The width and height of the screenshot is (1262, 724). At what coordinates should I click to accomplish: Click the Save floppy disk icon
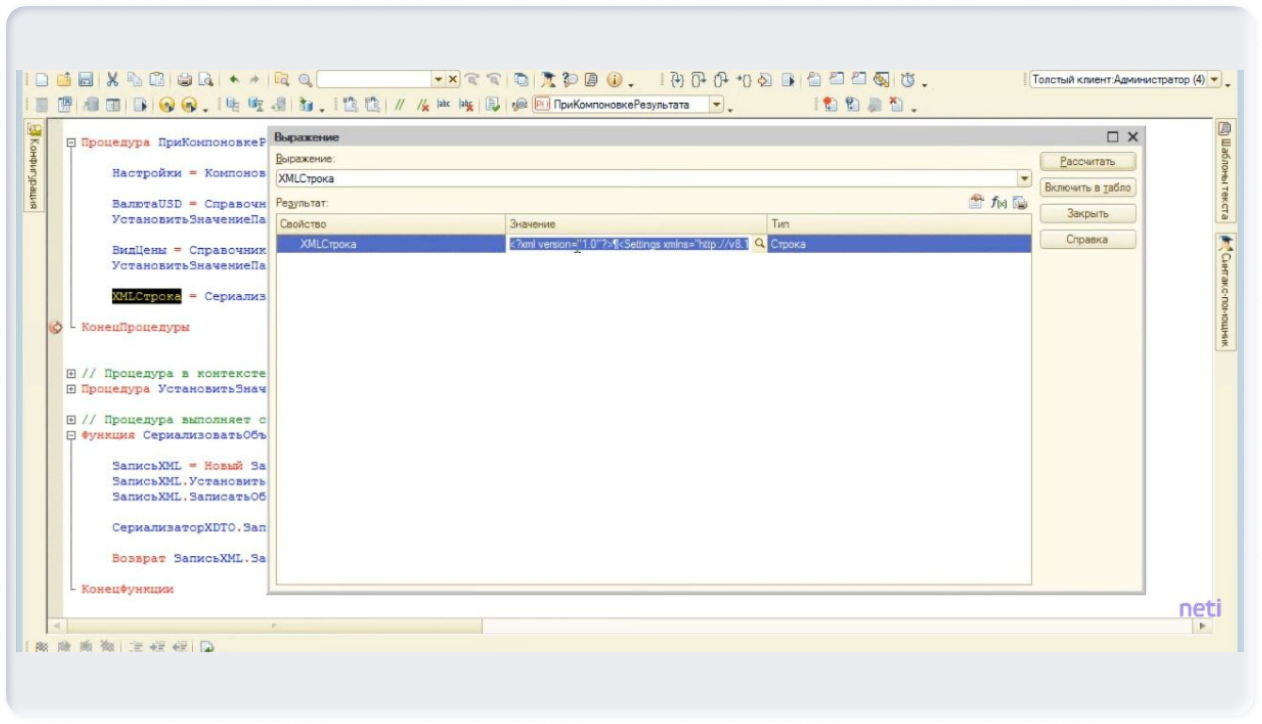[85, 80]
